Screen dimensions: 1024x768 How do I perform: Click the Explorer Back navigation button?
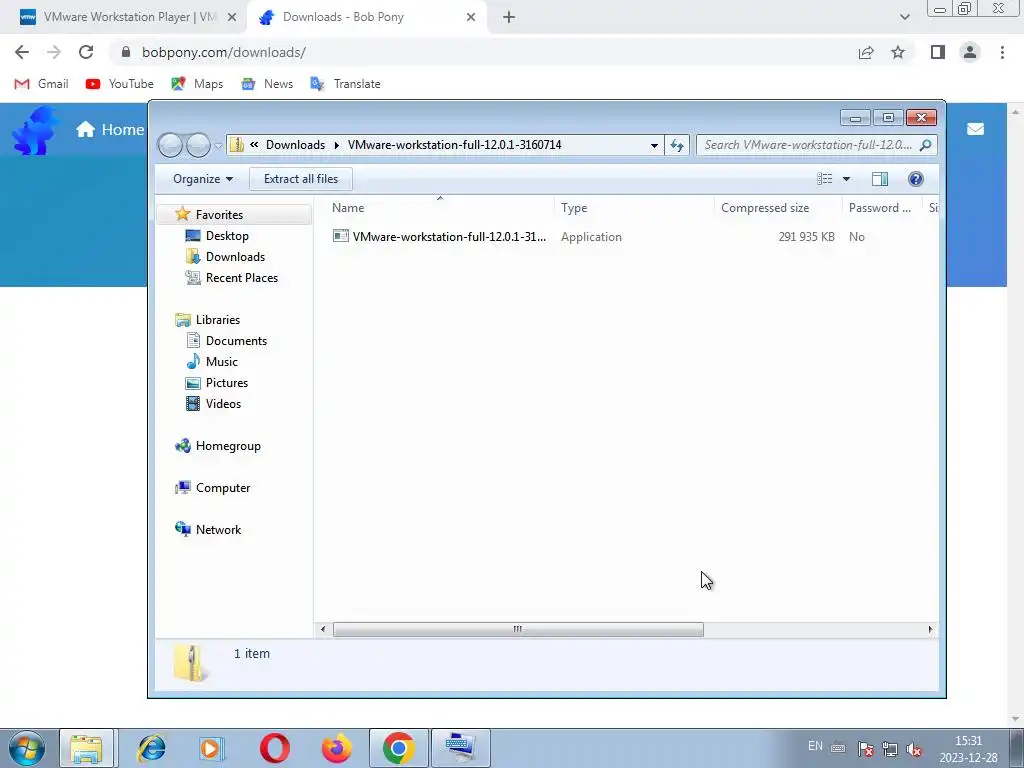coord(170,145)
